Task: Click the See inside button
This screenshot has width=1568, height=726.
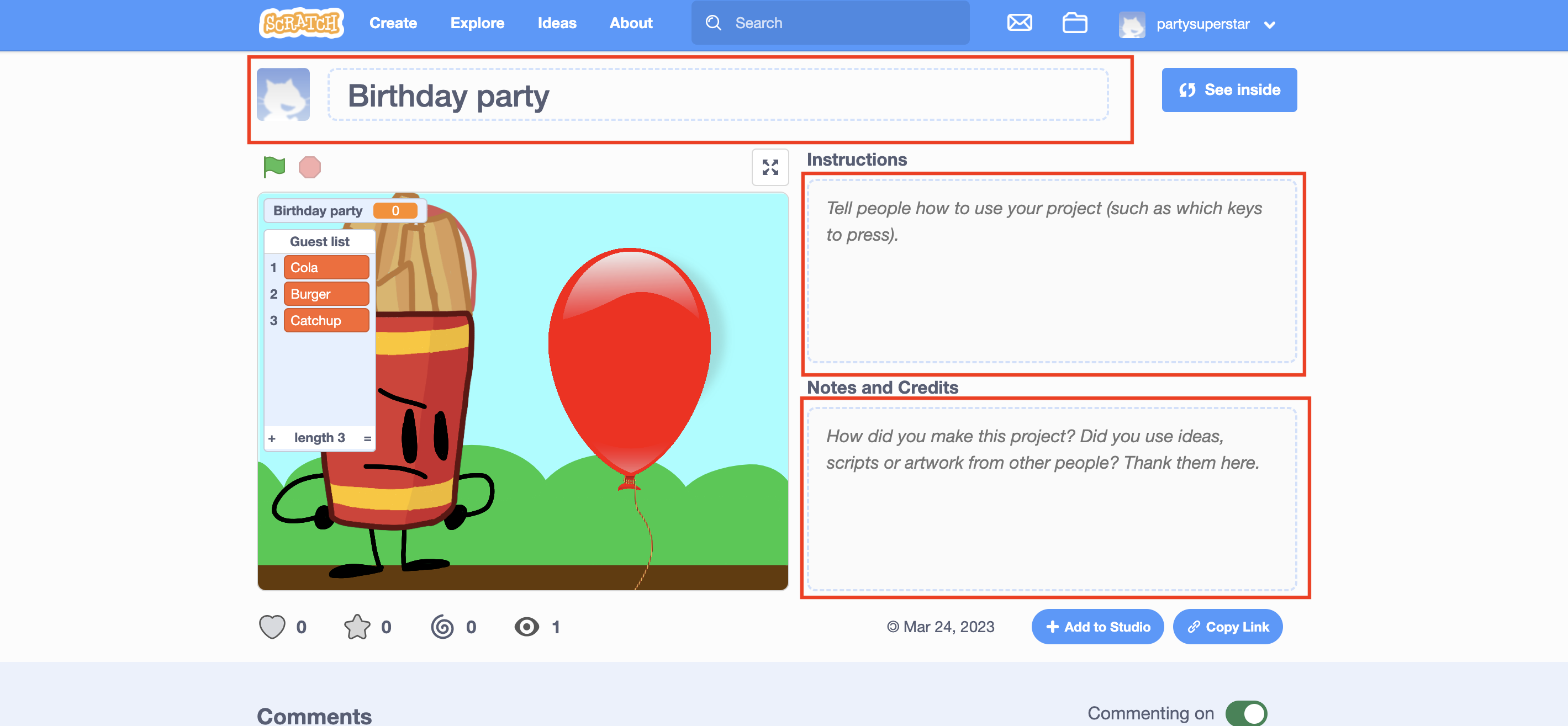Action: [x=1229, y=89]
